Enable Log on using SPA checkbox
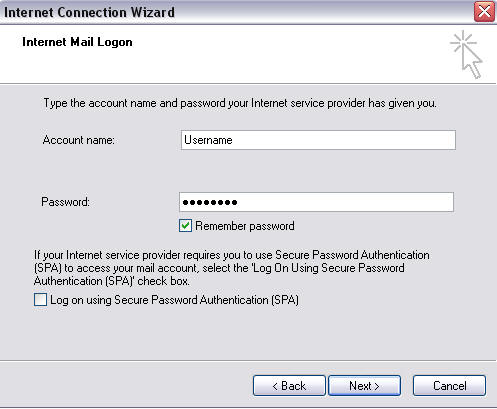 click(40, 299)
